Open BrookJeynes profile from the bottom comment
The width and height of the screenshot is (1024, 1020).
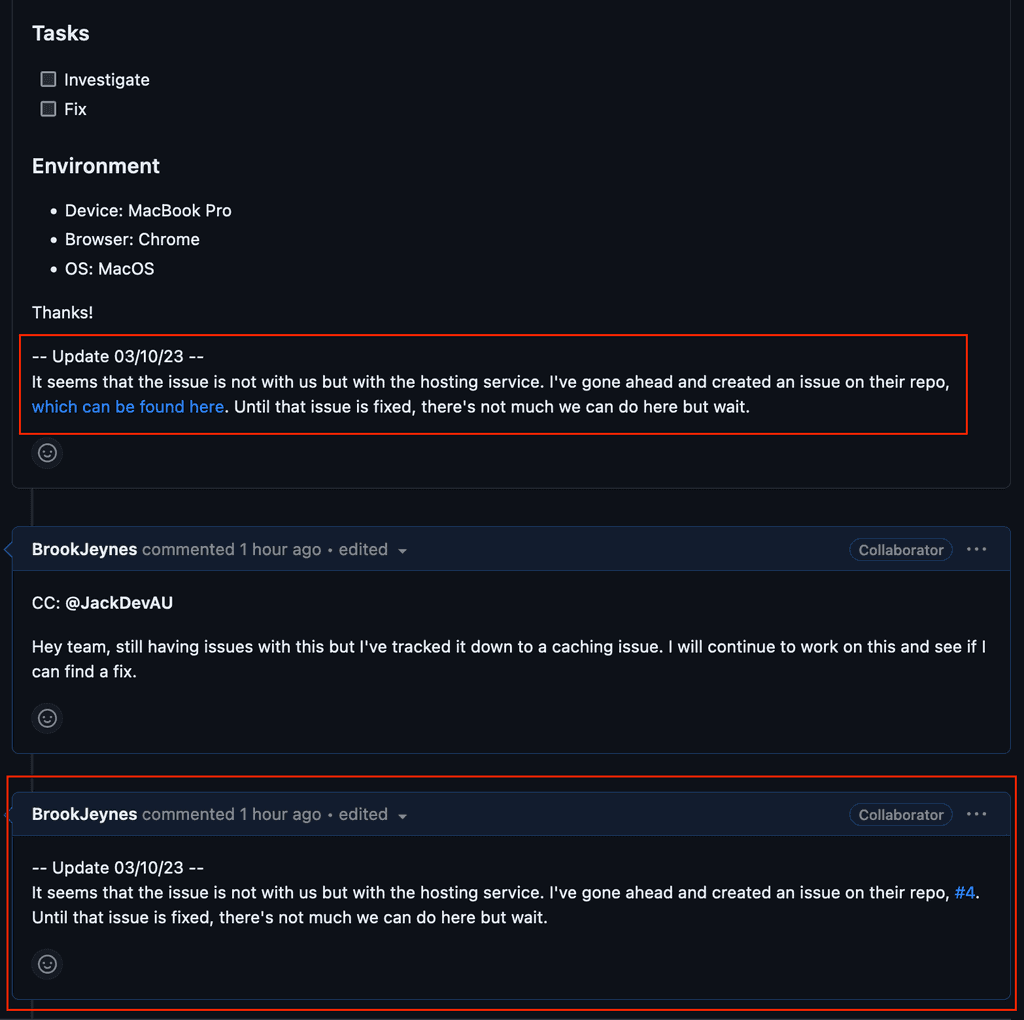(84, 814)
